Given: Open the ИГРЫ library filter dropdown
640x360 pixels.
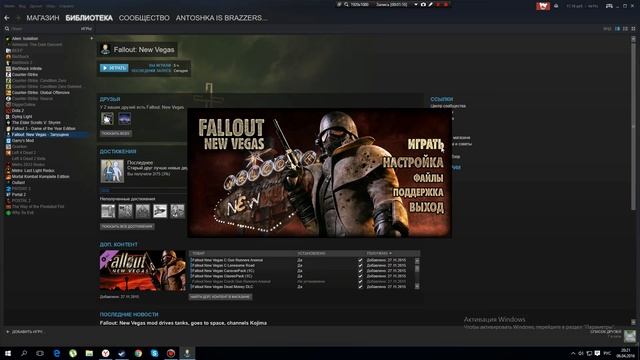Looking at the screenshot, I should 87,29.
